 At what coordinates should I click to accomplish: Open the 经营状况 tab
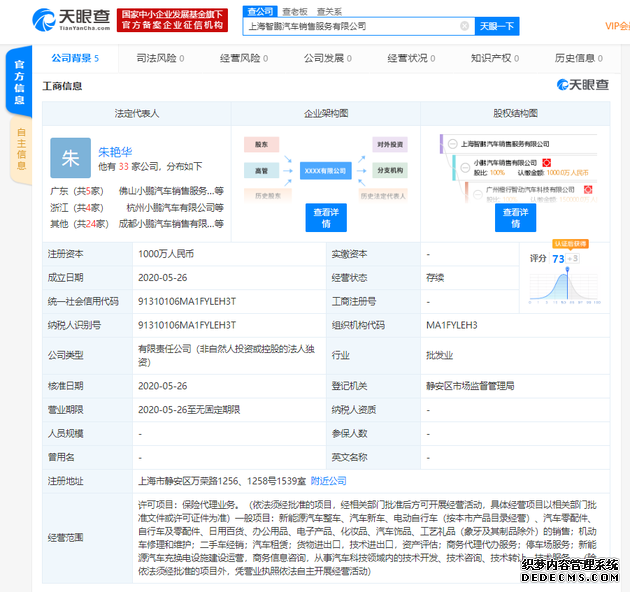point(411,58)
